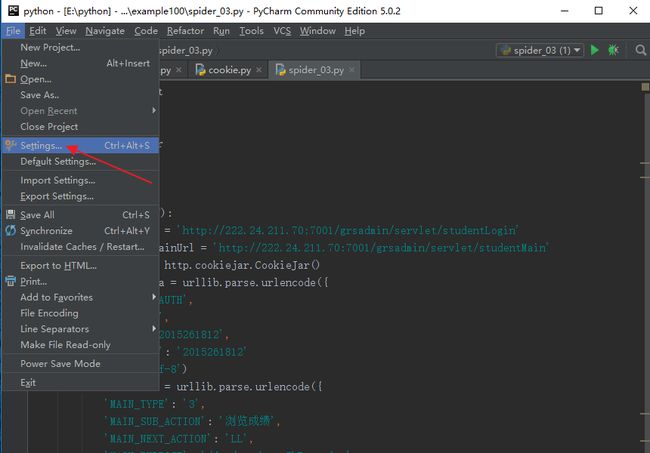Choose Export to HTML... menu item
Image resolution: width=650 pixels, height=453 pixels.
(x=81, y=265)
